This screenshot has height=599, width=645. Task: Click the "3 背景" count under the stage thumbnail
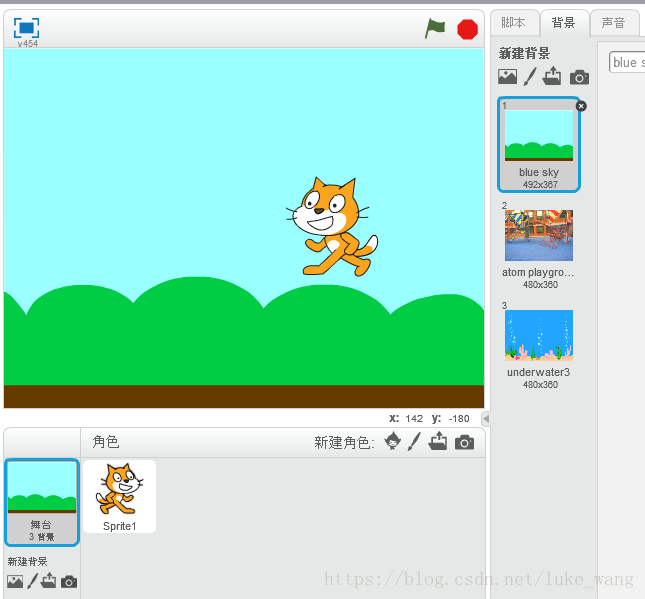tap(42, 536)
